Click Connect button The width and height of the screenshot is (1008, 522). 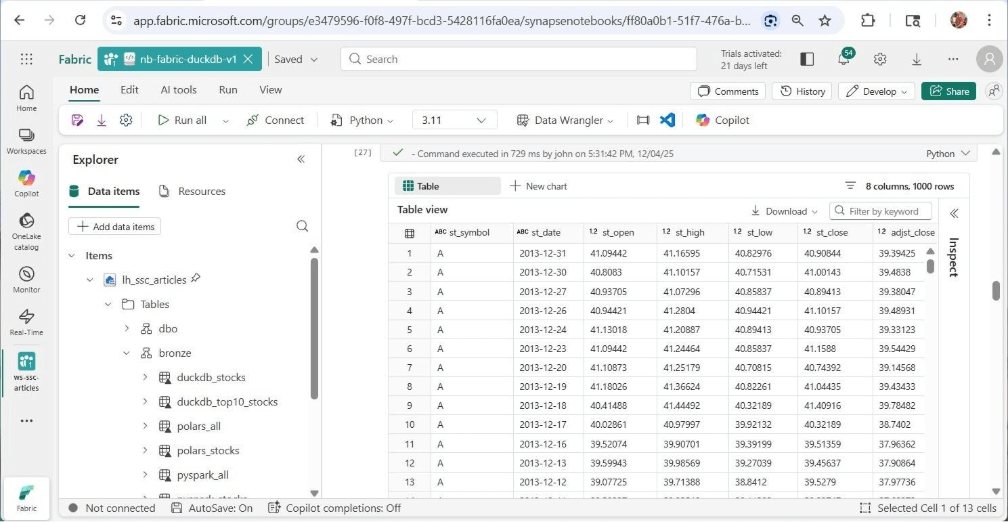click(x=275, y=120)
